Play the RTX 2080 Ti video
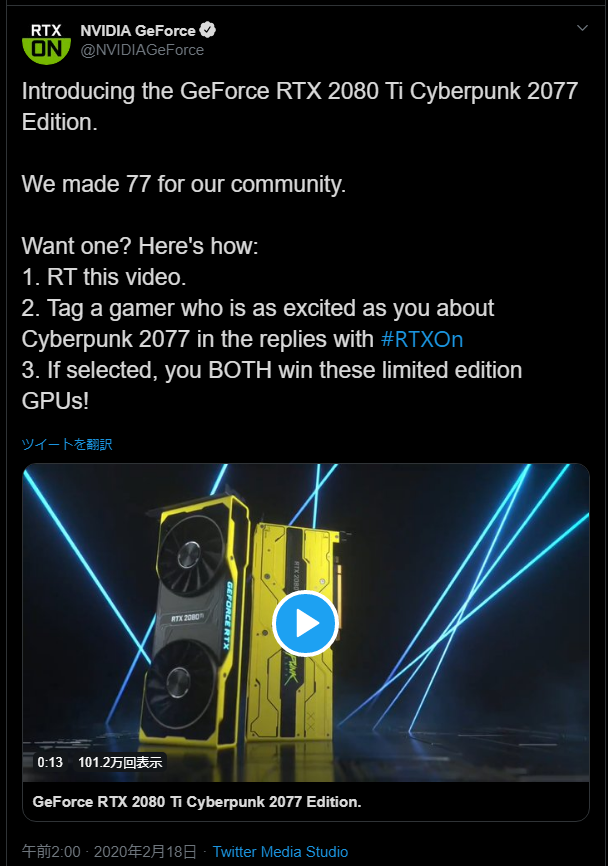This screenshot has width=608, height=866. [x=305, y=623]
